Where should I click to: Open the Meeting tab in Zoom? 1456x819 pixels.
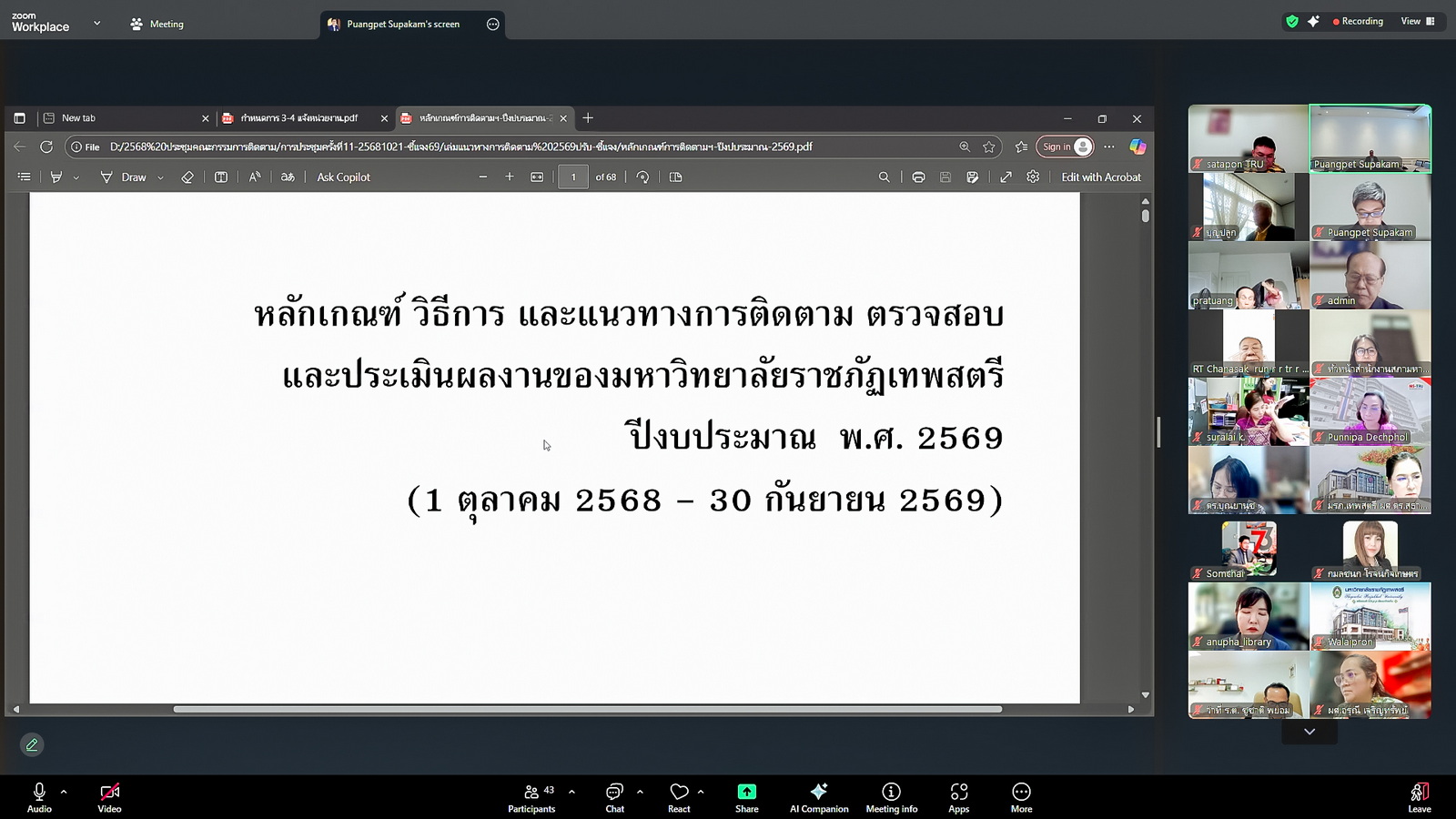click(x=157, y=25)
